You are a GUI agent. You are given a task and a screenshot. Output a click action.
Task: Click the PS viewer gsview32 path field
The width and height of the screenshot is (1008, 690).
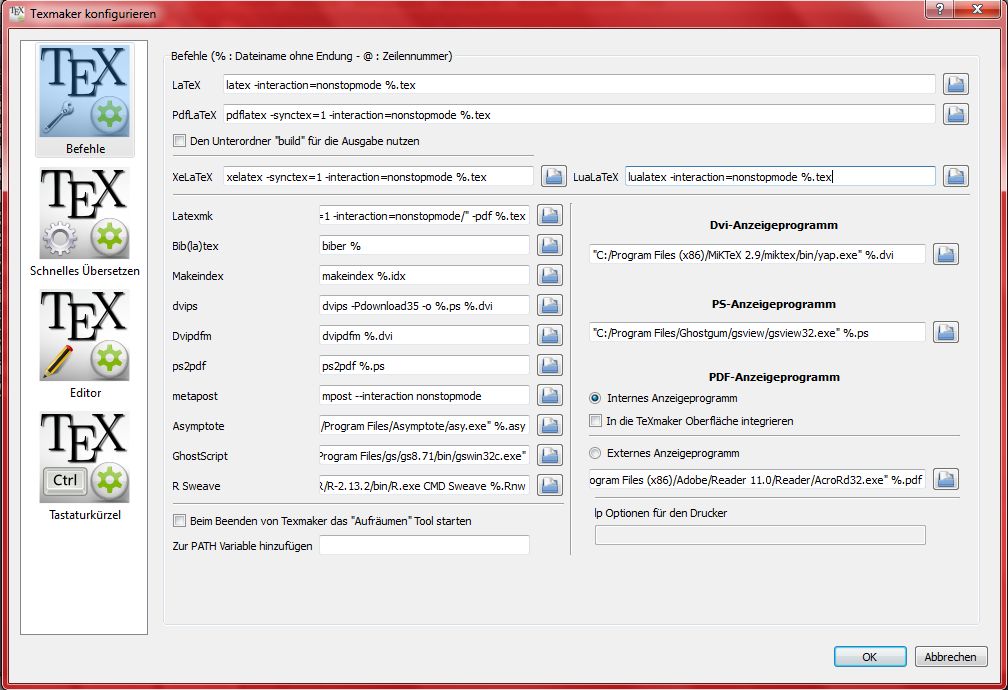tap(757, 332)
